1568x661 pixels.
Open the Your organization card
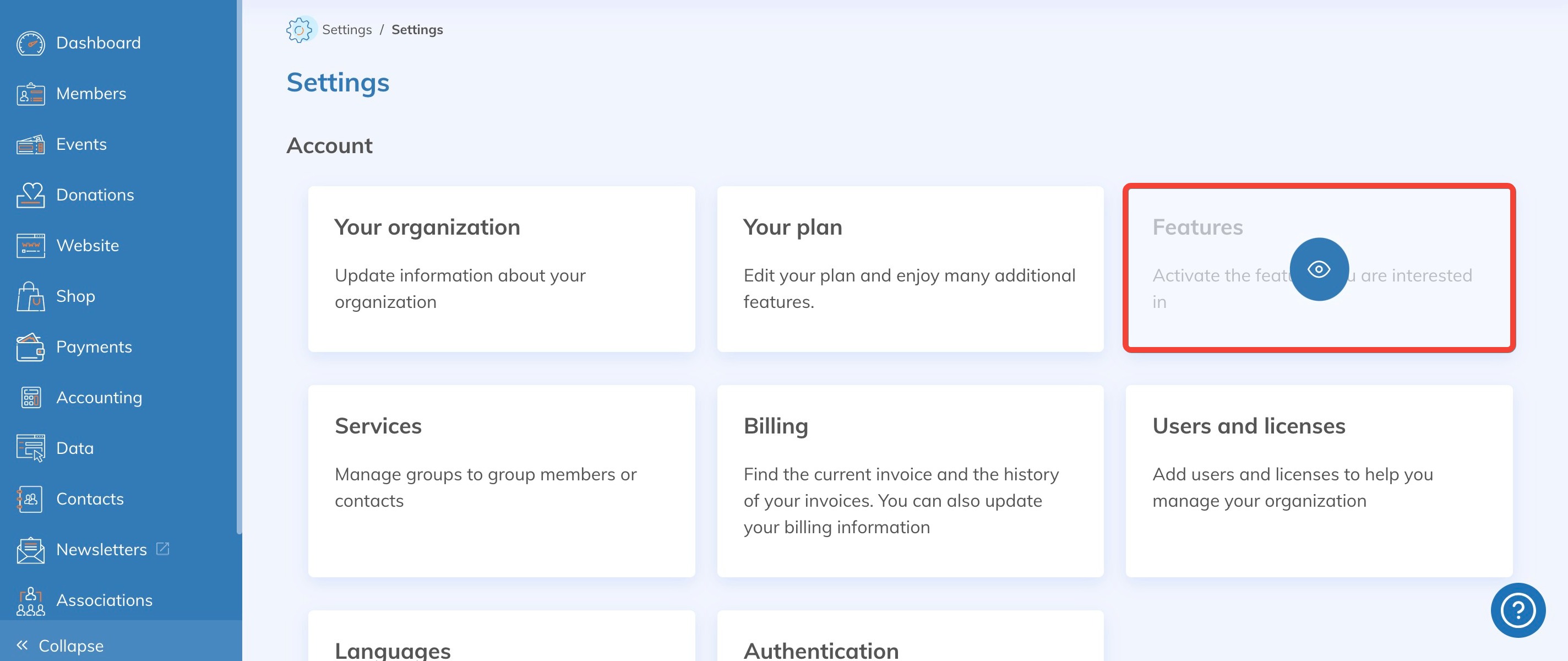501,269
